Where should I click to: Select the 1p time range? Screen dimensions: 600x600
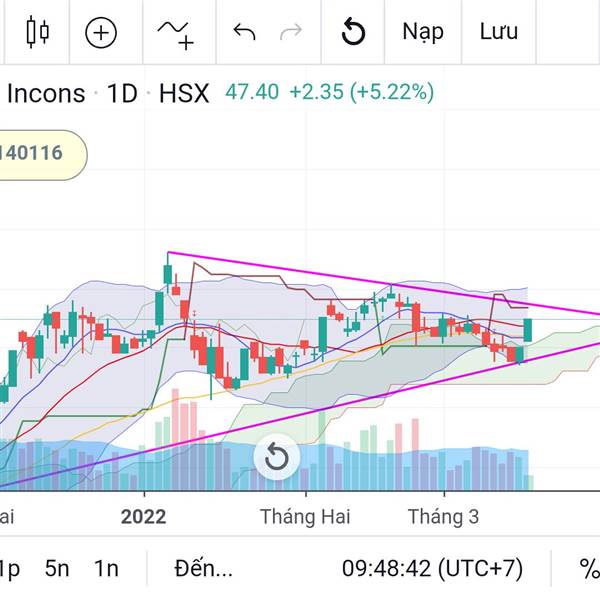(x=10, y=569)
